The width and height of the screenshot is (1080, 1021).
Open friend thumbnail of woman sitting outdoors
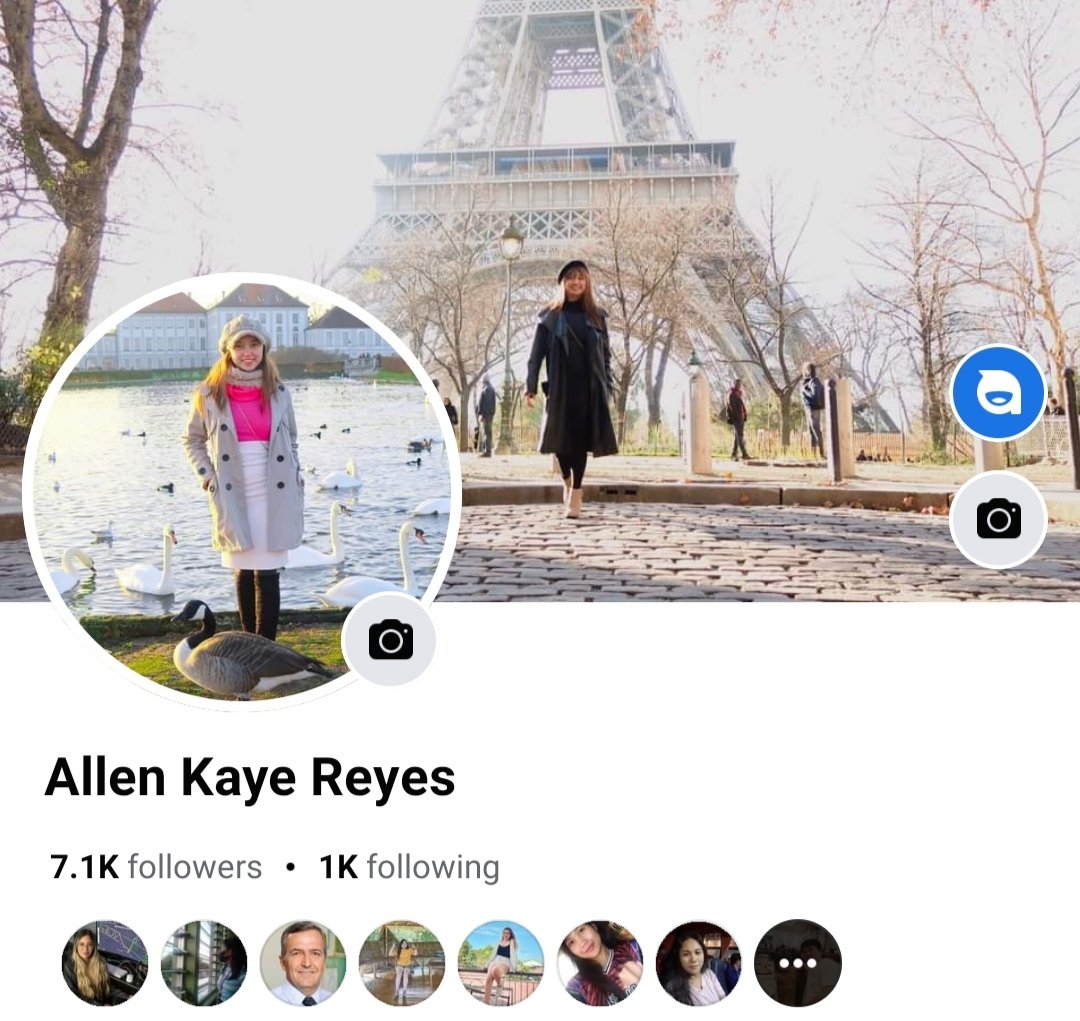(501, 963)
